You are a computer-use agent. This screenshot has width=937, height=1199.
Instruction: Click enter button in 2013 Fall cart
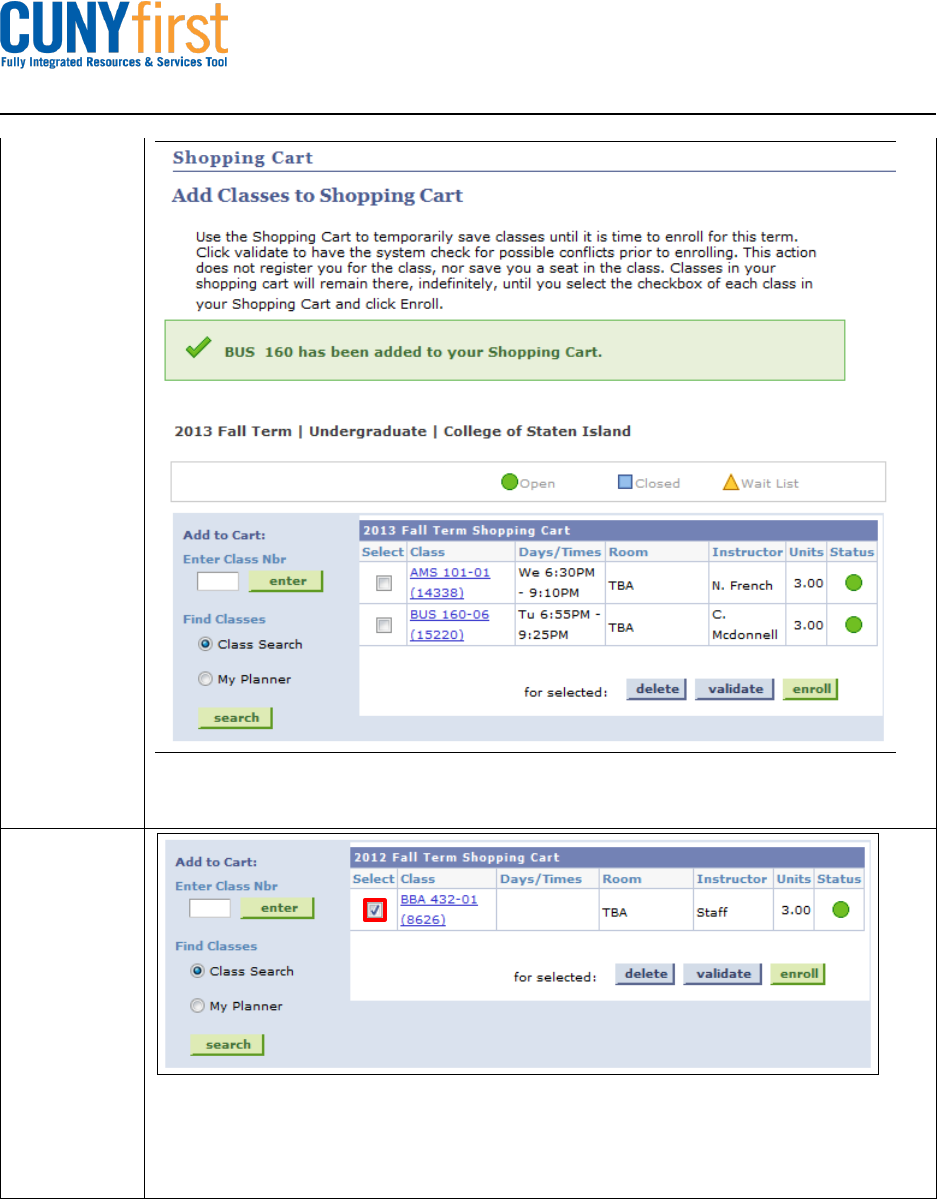[286, 581]
